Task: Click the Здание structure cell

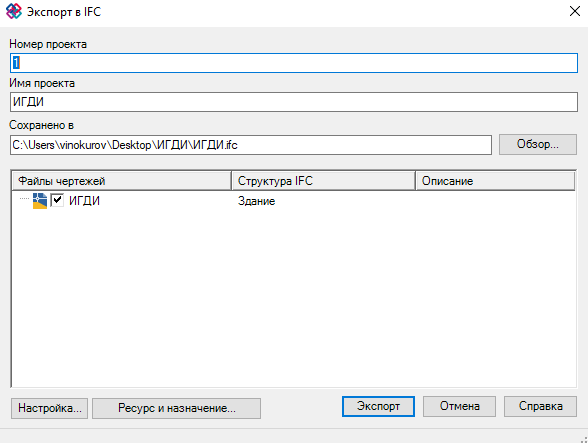Action: [x=256, y=201]
